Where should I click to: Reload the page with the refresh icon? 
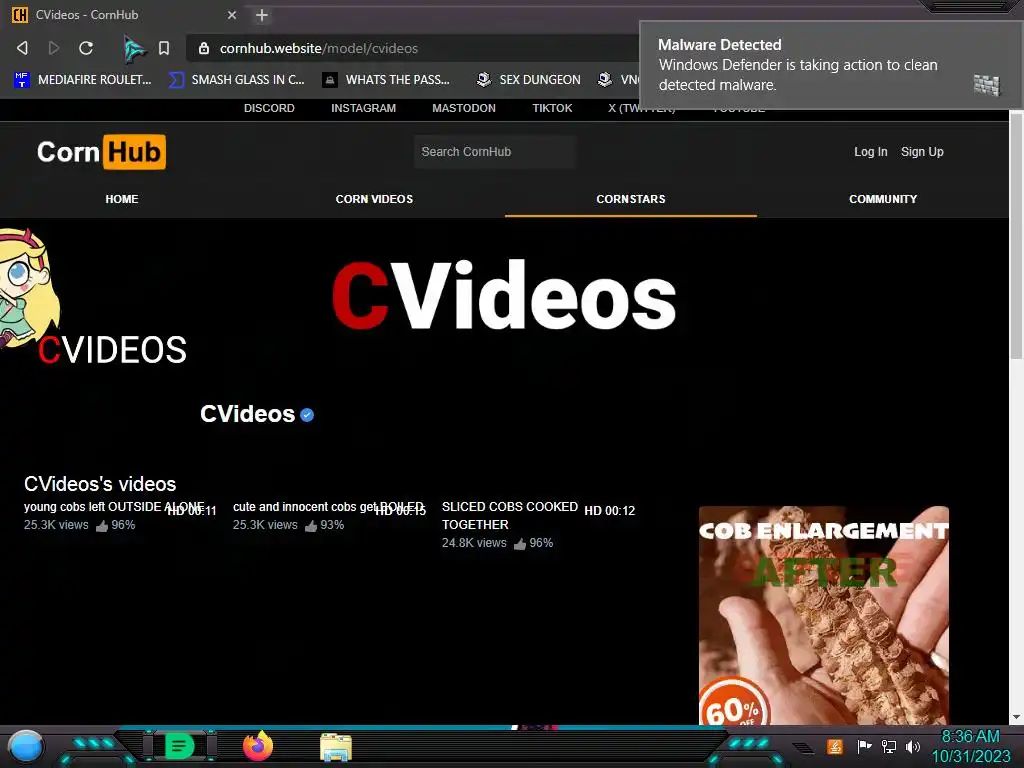pyautogui.click(x=86, y=48)
